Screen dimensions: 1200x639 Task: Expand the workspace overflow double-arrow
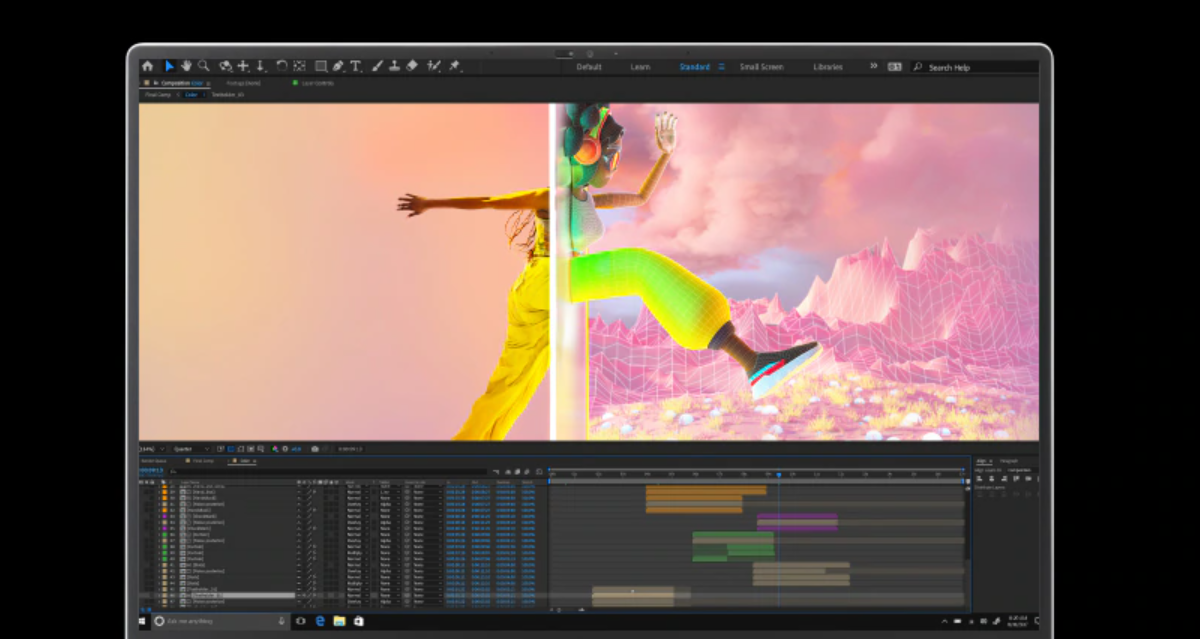tap(873, 66)
